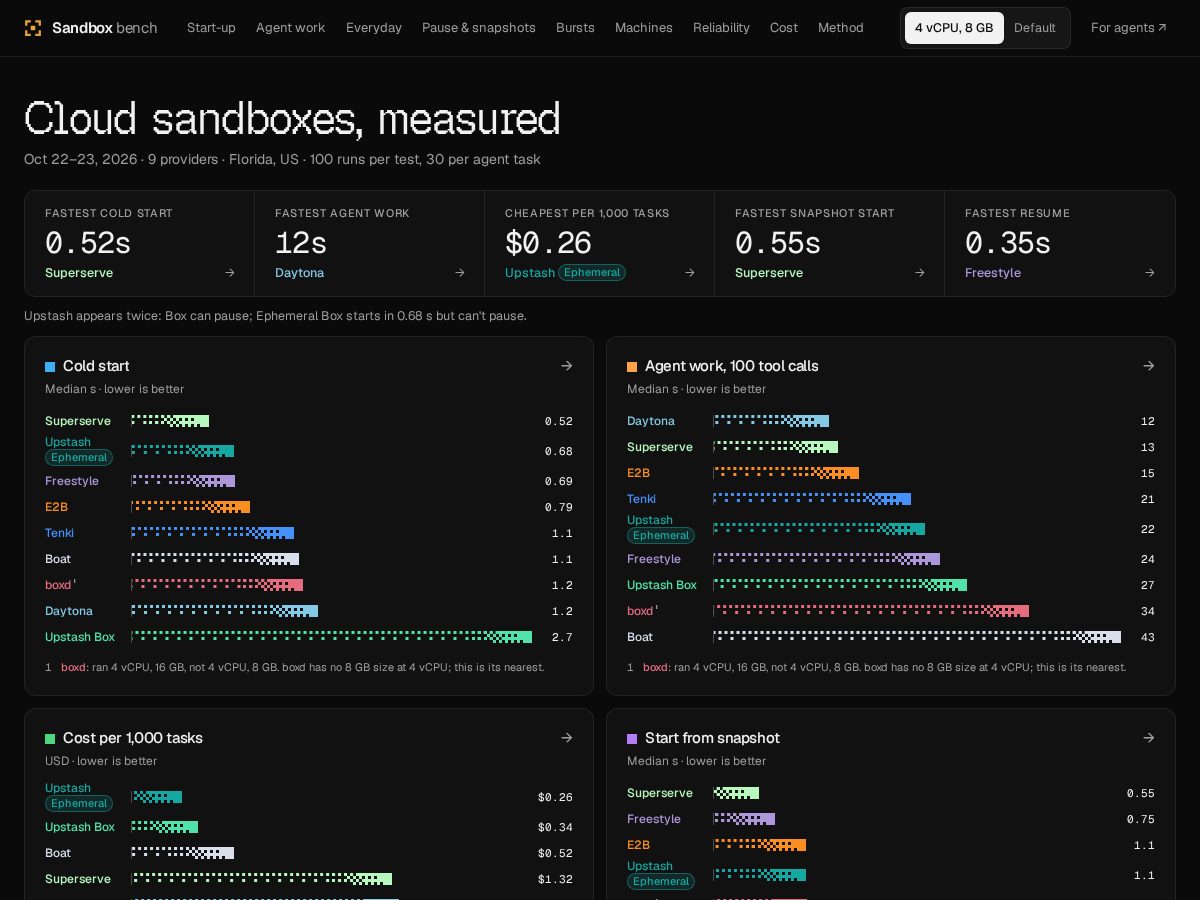
Task: Go to the Start-up section
Action: click(211, 28)
